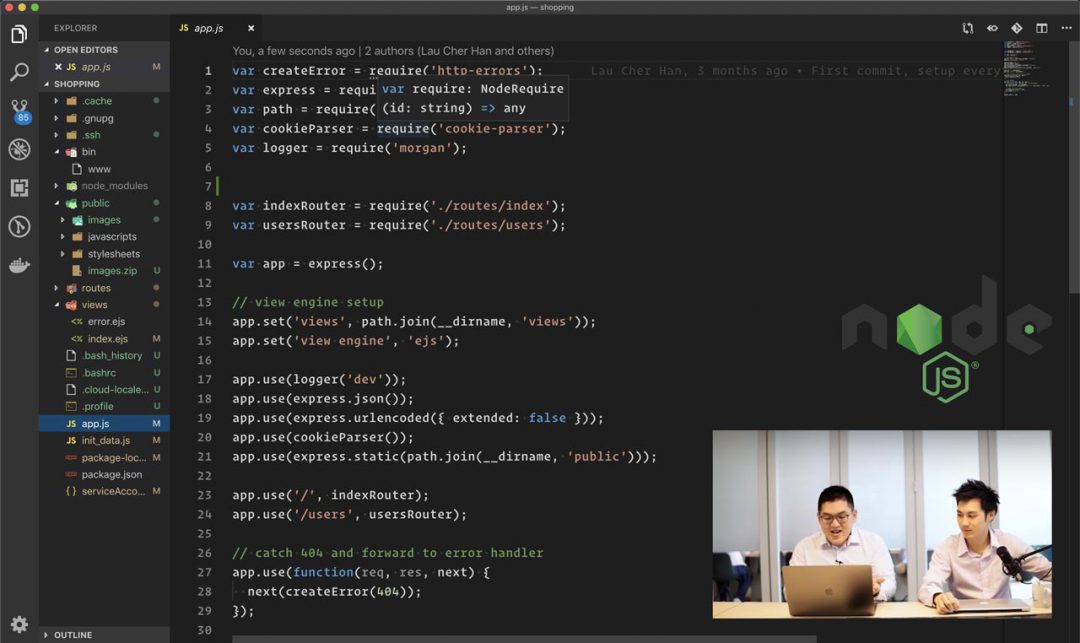This screenshot has height=643, width=1080.
Task: Expand the images folder
Action: point(104,220)
